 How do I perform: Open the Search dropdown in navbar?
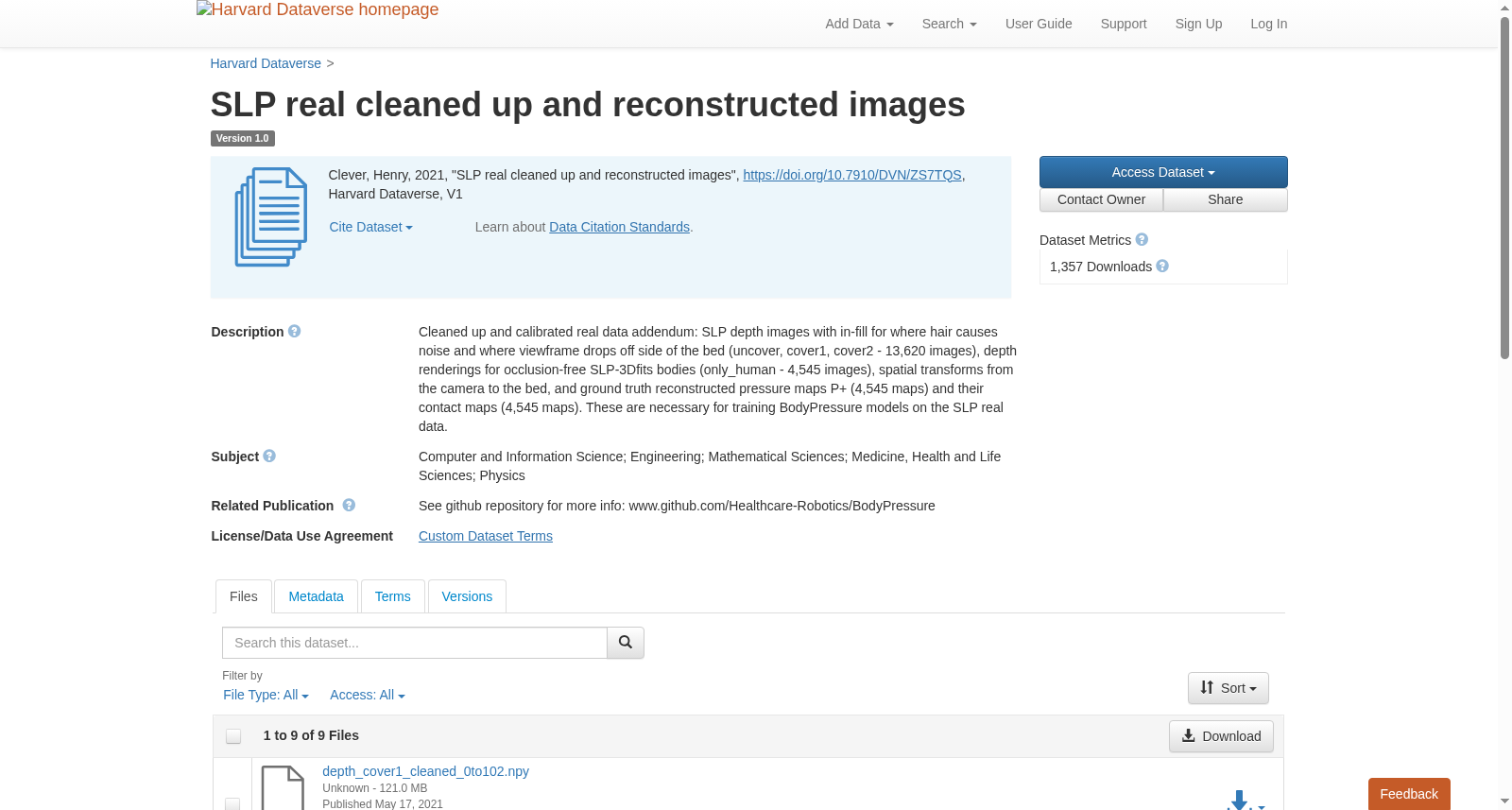(x=949, y=24)
